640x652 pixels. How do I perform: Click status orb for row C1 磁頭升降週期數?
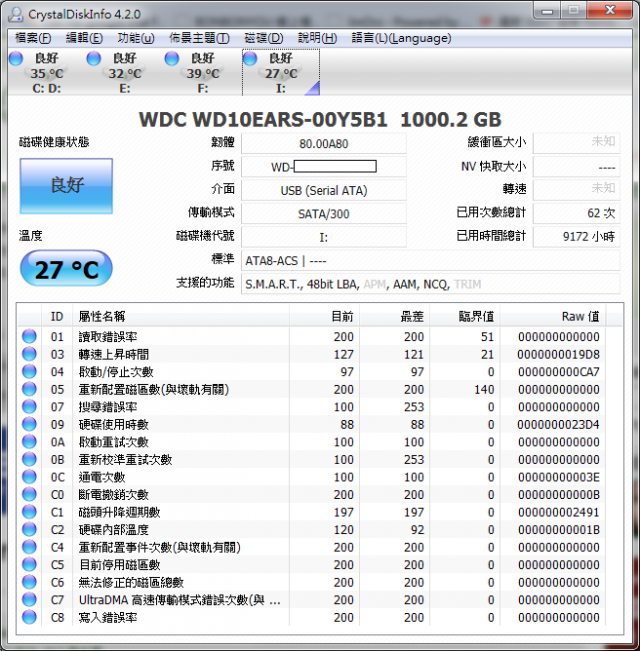(29, 511)
